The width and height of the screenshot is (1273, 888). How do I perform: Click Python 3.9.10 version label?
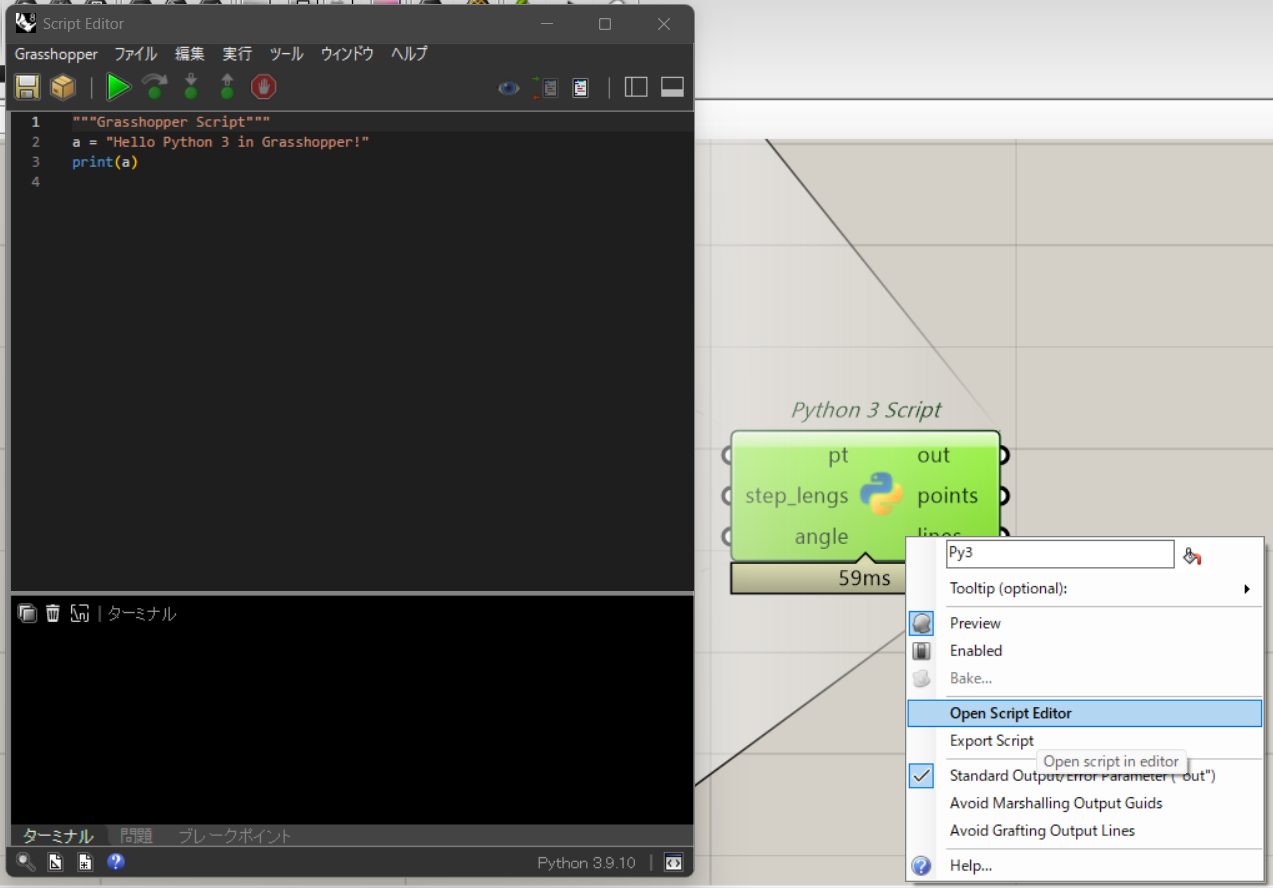(586, 862)
